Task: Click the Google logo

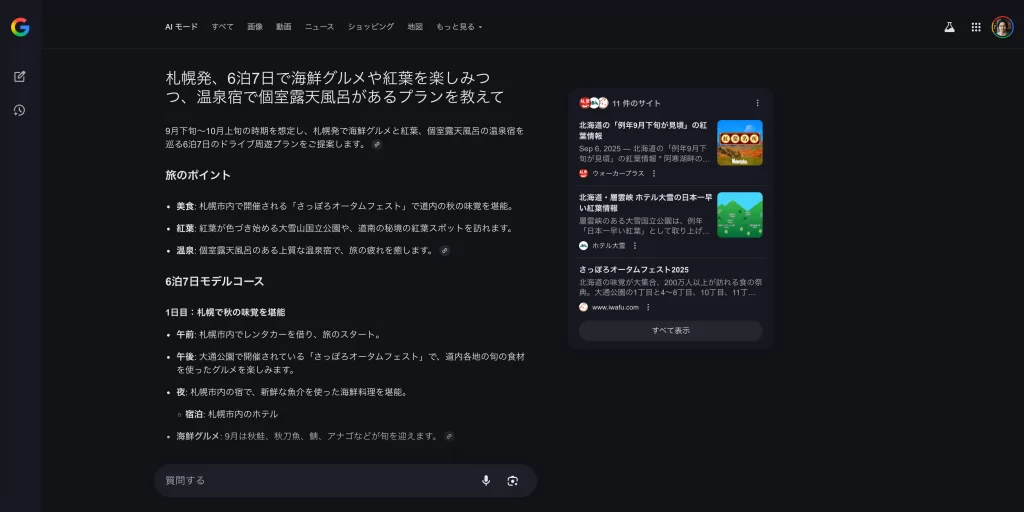Action: pyautogui.click(x=20, y=27)
